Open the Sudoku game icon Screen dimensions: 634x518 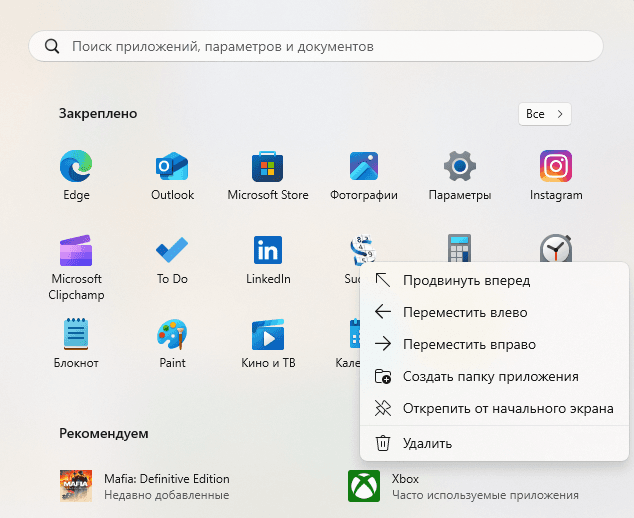pyautogui.click(x=362, y=248)
